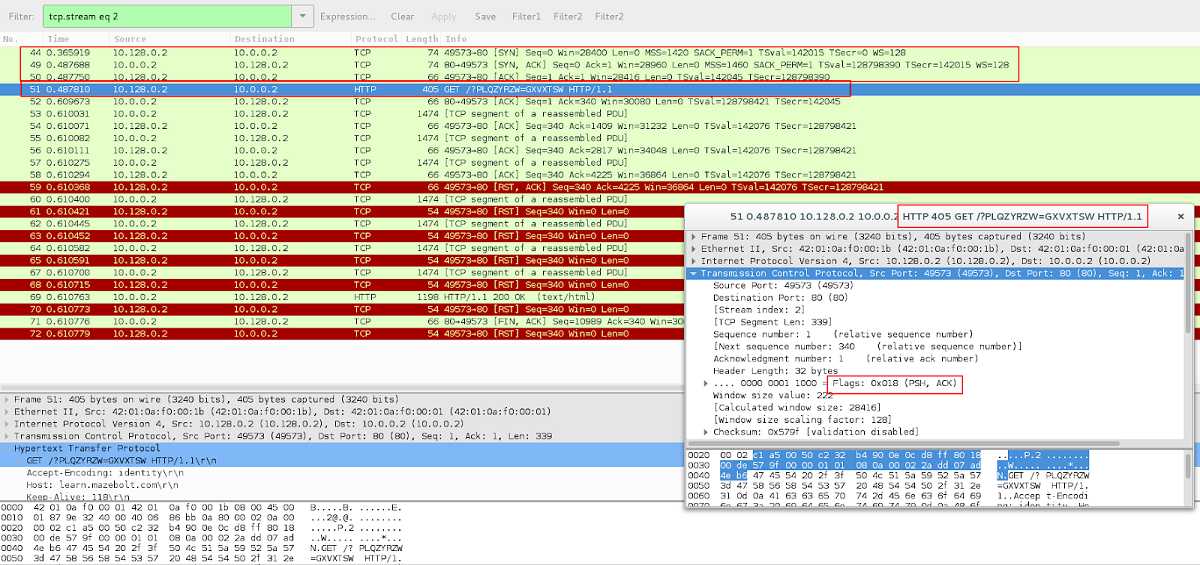This screenshot has height=565, width=1200.
Task: Activate the Filter1 saved filter
Action: pyautogui.click(x=526, y=17)
